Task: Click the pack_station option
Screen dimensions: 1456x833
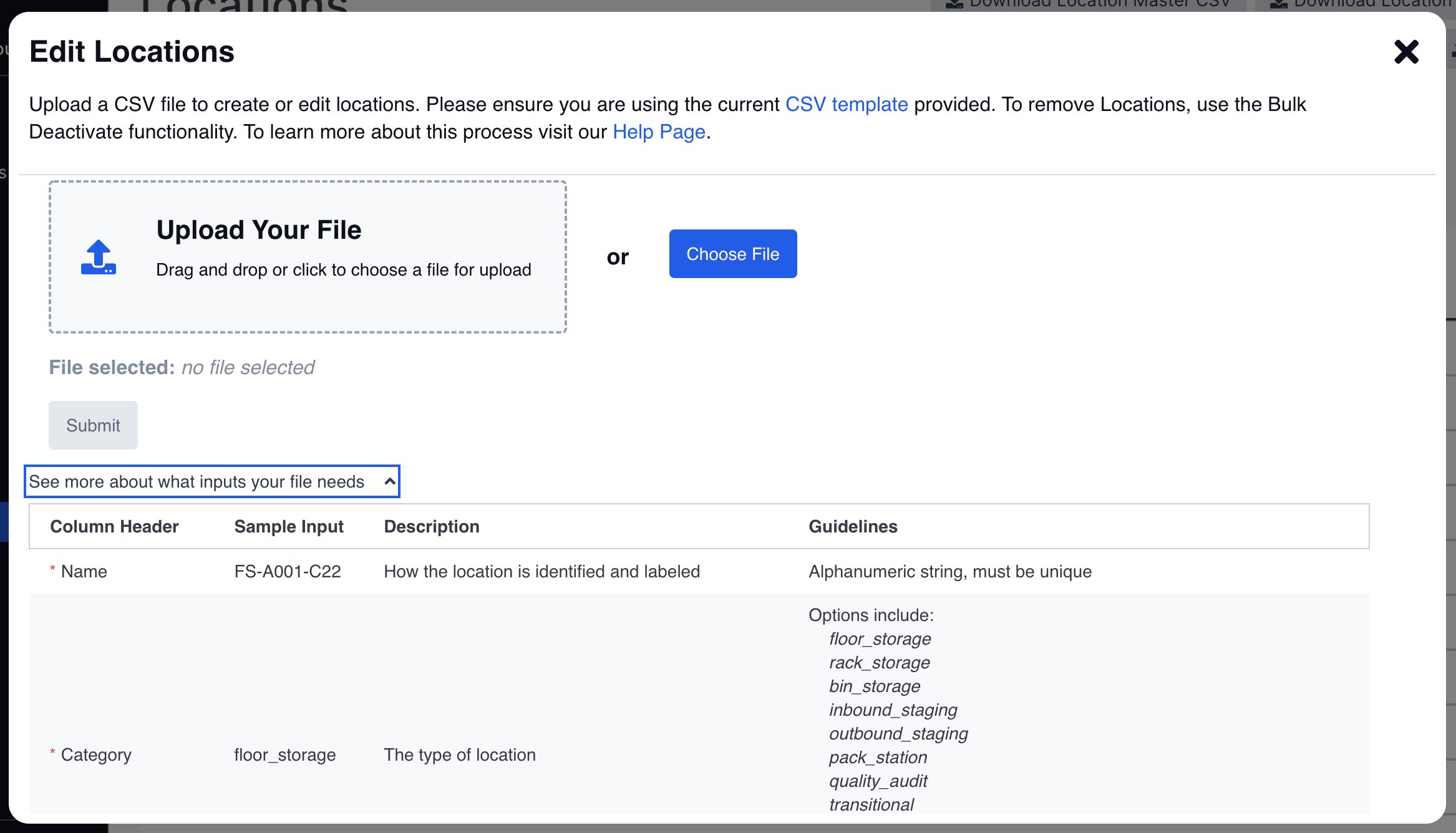Action: pyautogui.click(x=878, y=757)
